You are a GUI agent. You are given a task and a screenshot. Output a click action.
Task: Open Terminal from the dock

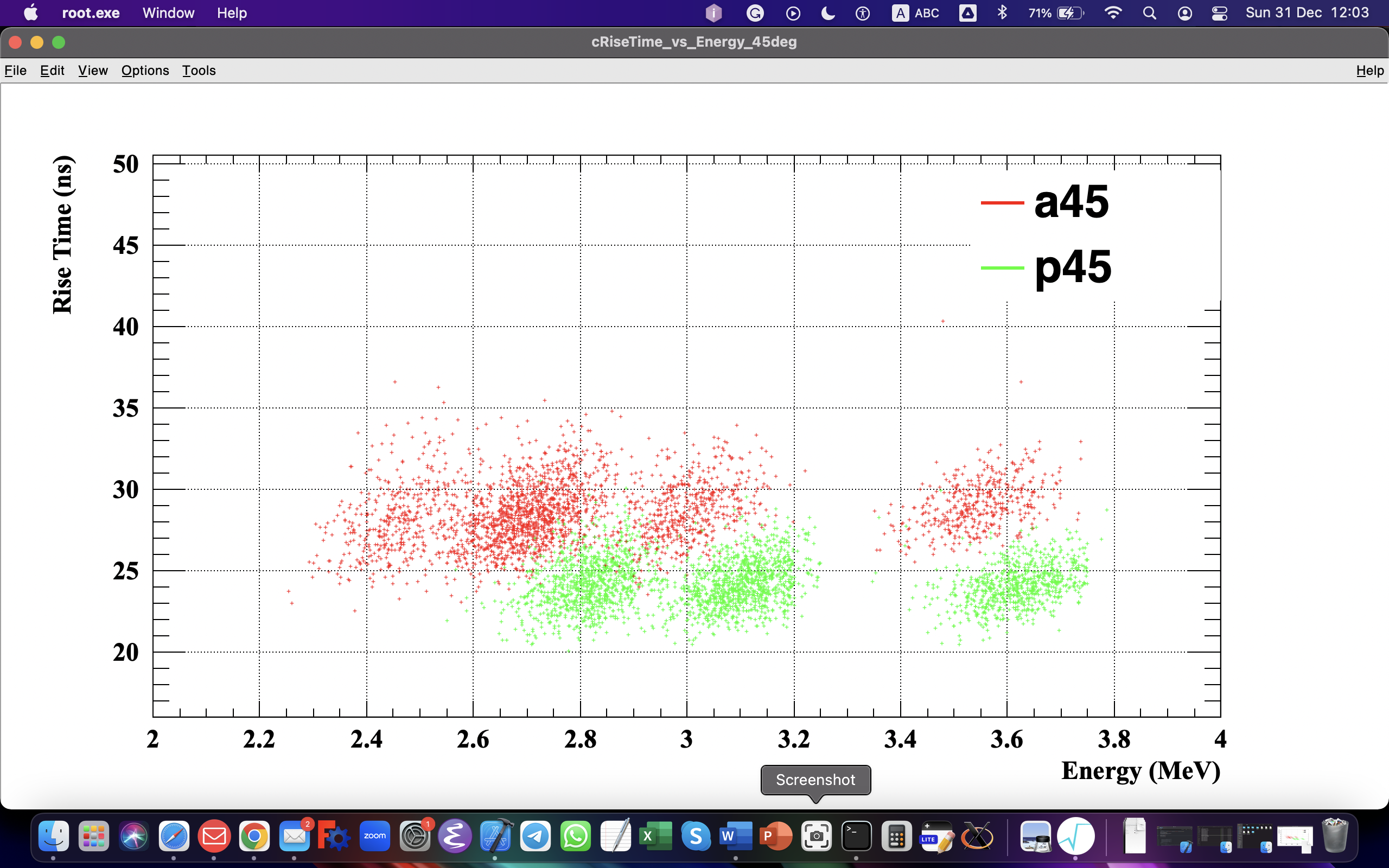[x=856, y=836]
